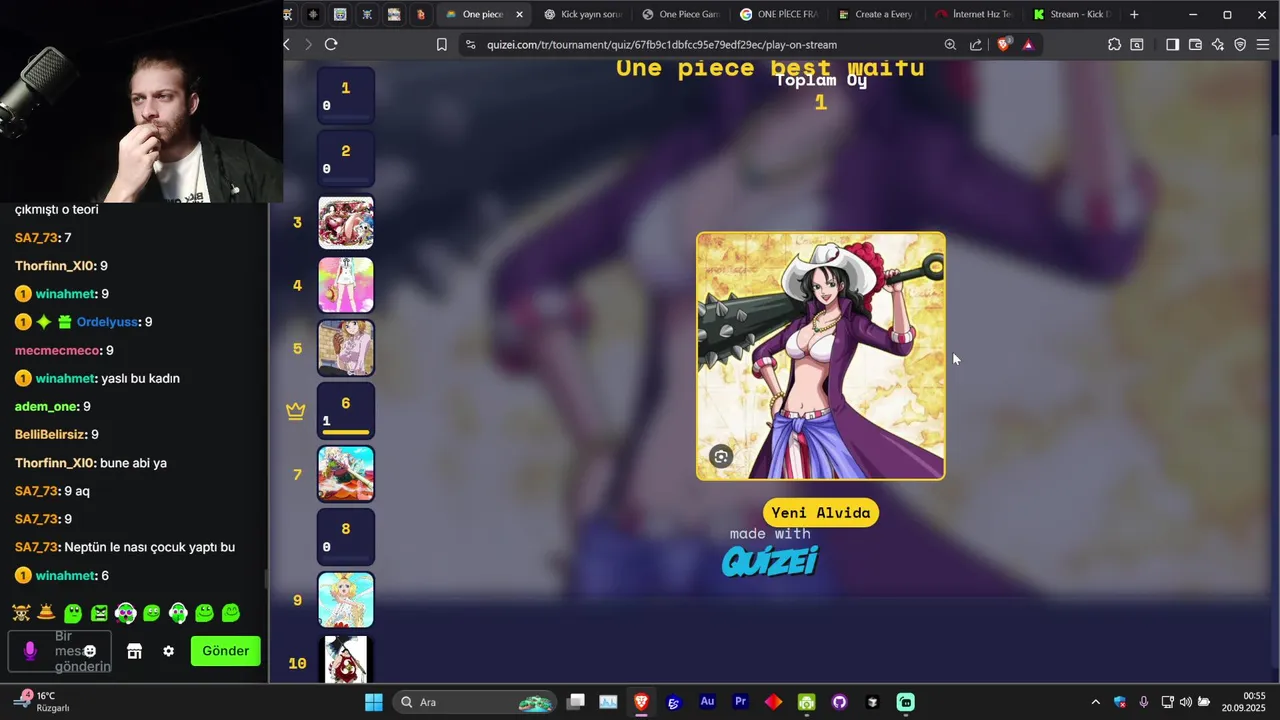Click the green Gönder send button
Image resolution: width=1280 pixels, height=720 pixels.
click(226, 651)
